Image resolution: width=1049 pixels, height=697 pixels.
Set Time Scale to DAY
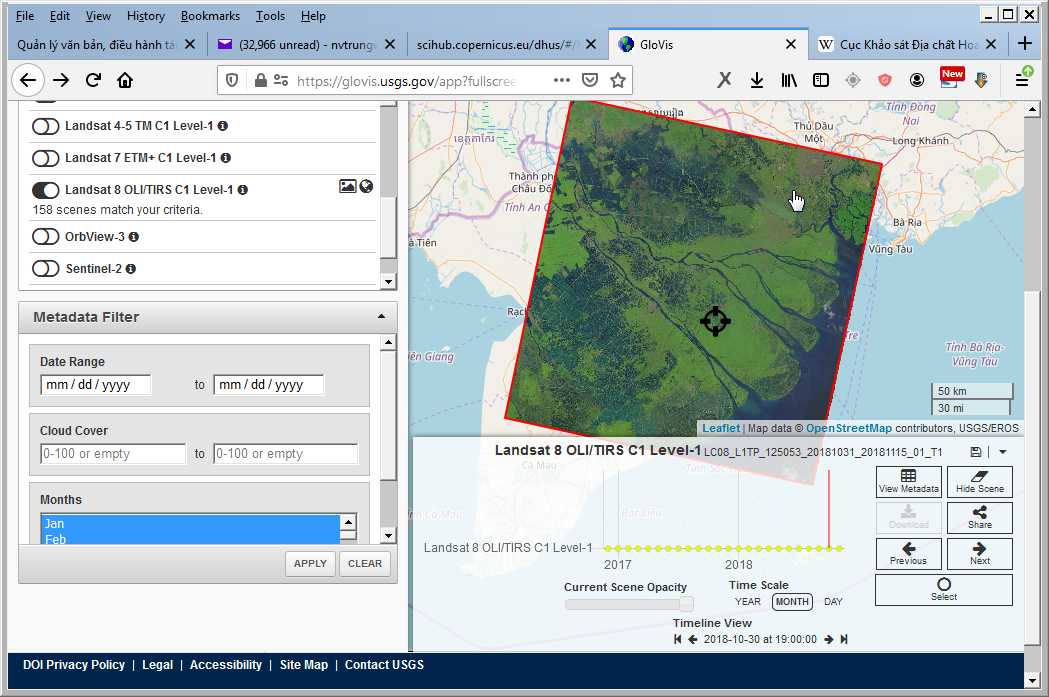(x=833, y=601)
